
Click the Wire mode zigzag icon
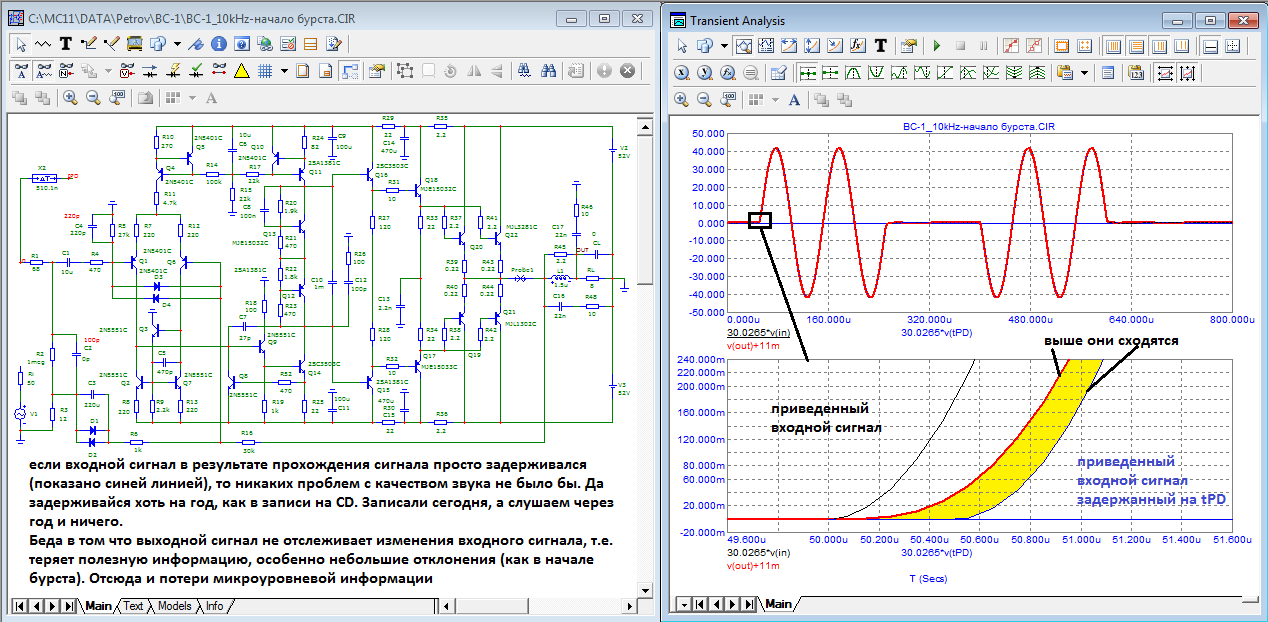43,44
